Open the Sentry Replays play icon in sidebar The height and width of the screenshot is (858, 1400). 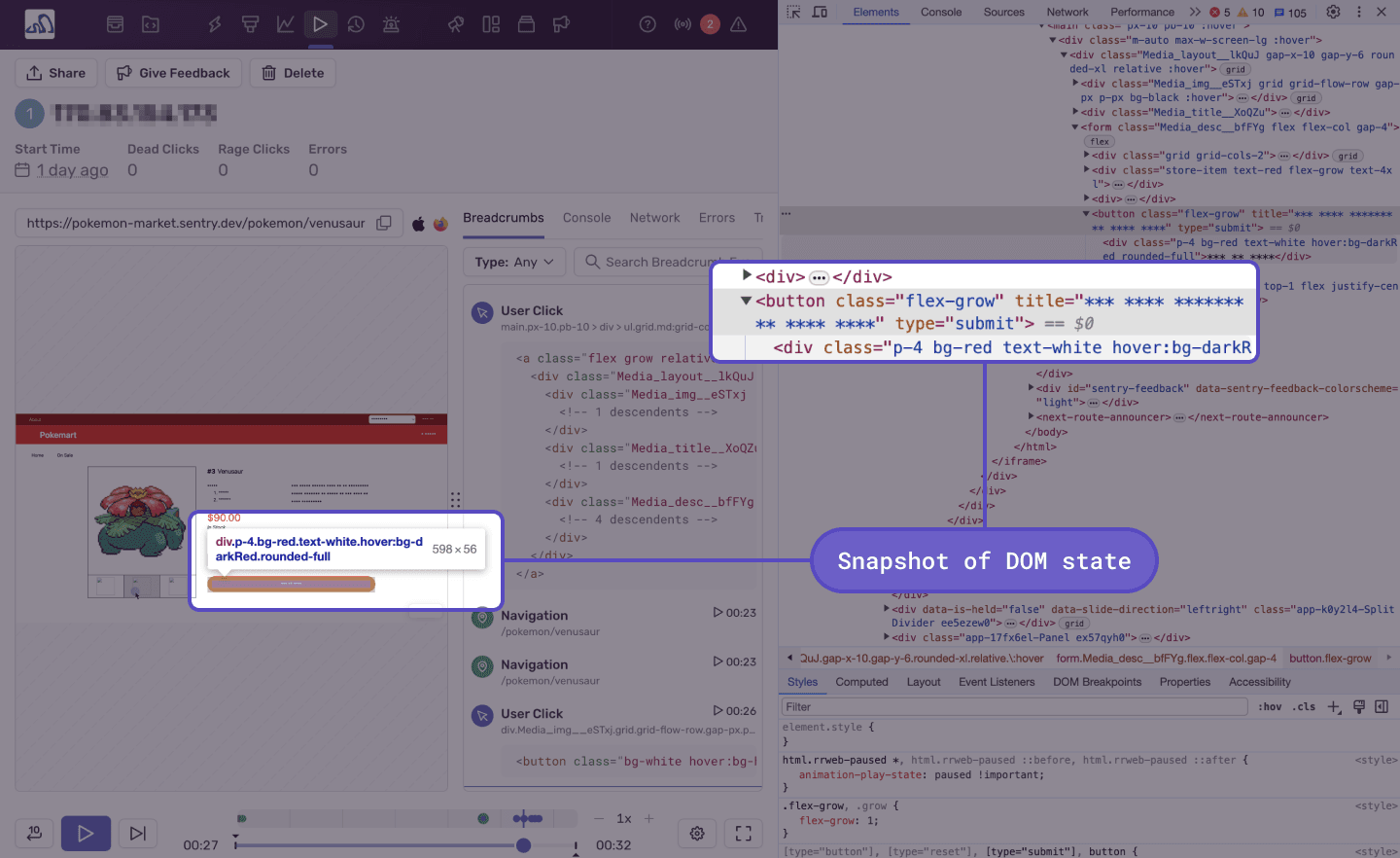click(x=321, y=24)
